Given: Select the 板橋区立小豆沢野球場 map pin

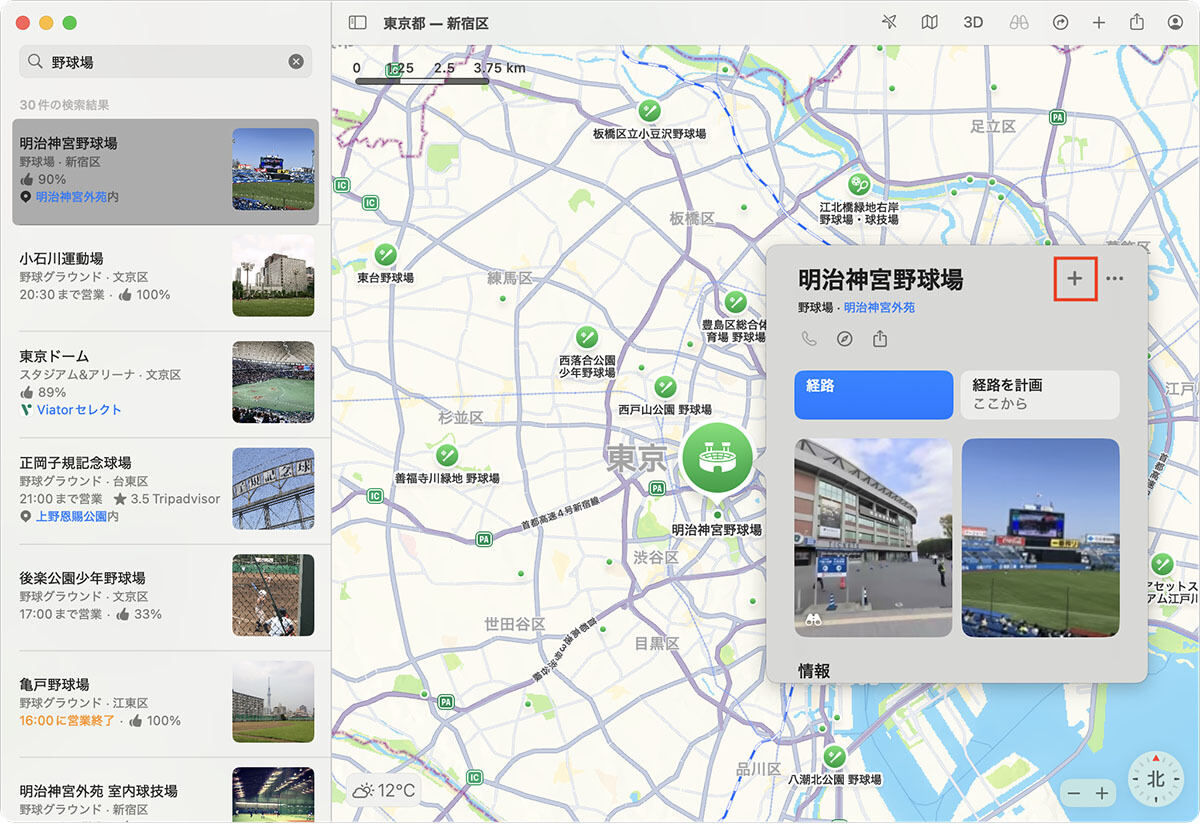Looking at the screenshot, I should click(650, 111).
